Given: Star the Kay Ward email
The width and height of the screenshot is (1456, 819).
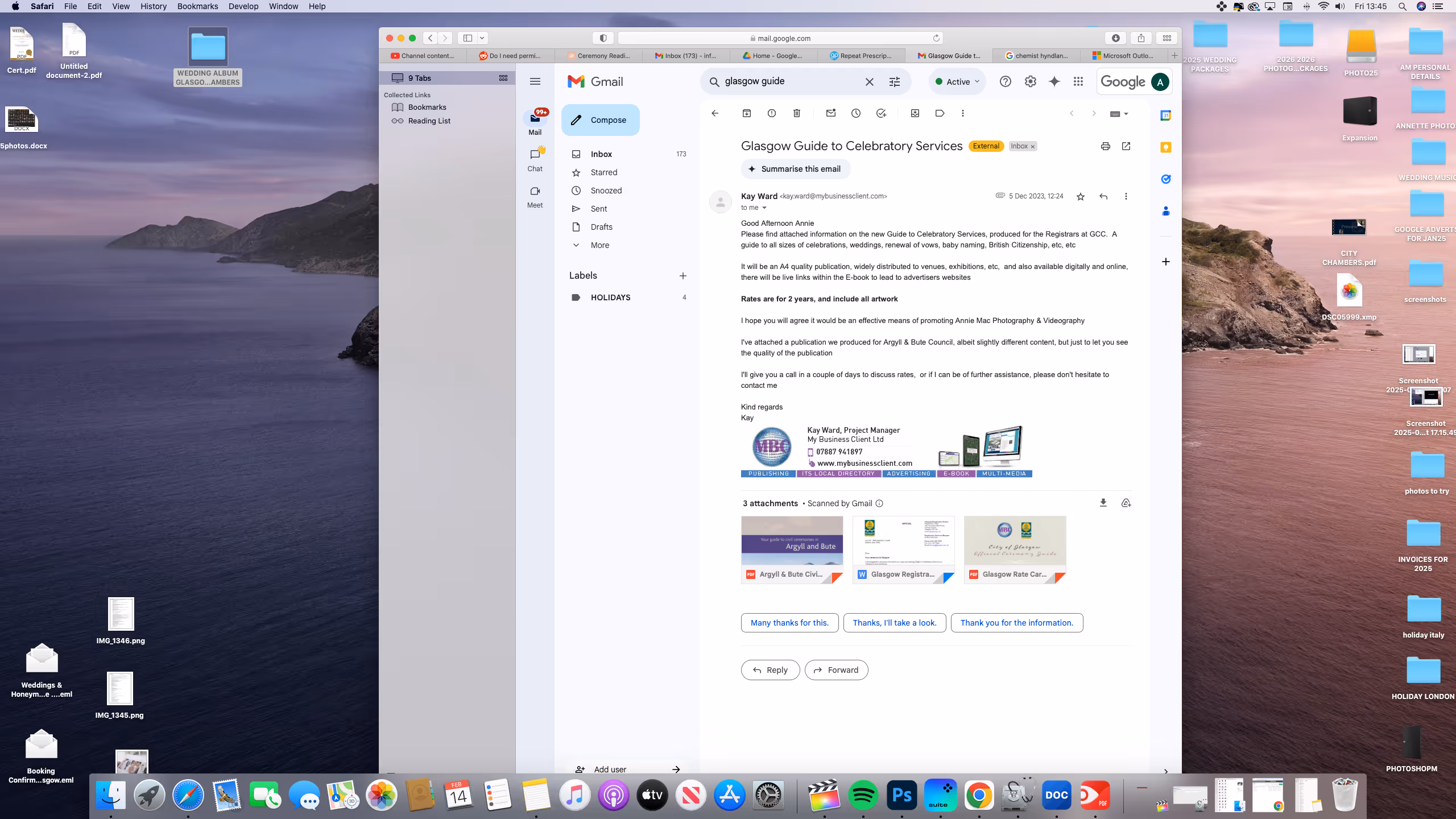Looking at the screenshot, I should 1080,196.
